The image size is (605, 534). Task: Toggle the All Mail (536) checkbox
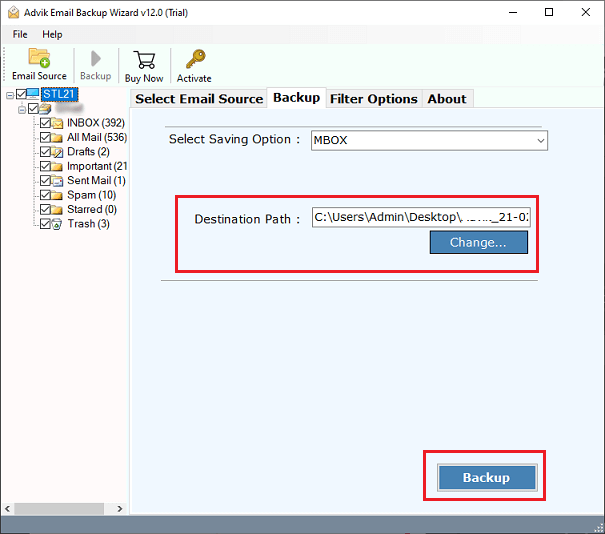tap(45, 137)
